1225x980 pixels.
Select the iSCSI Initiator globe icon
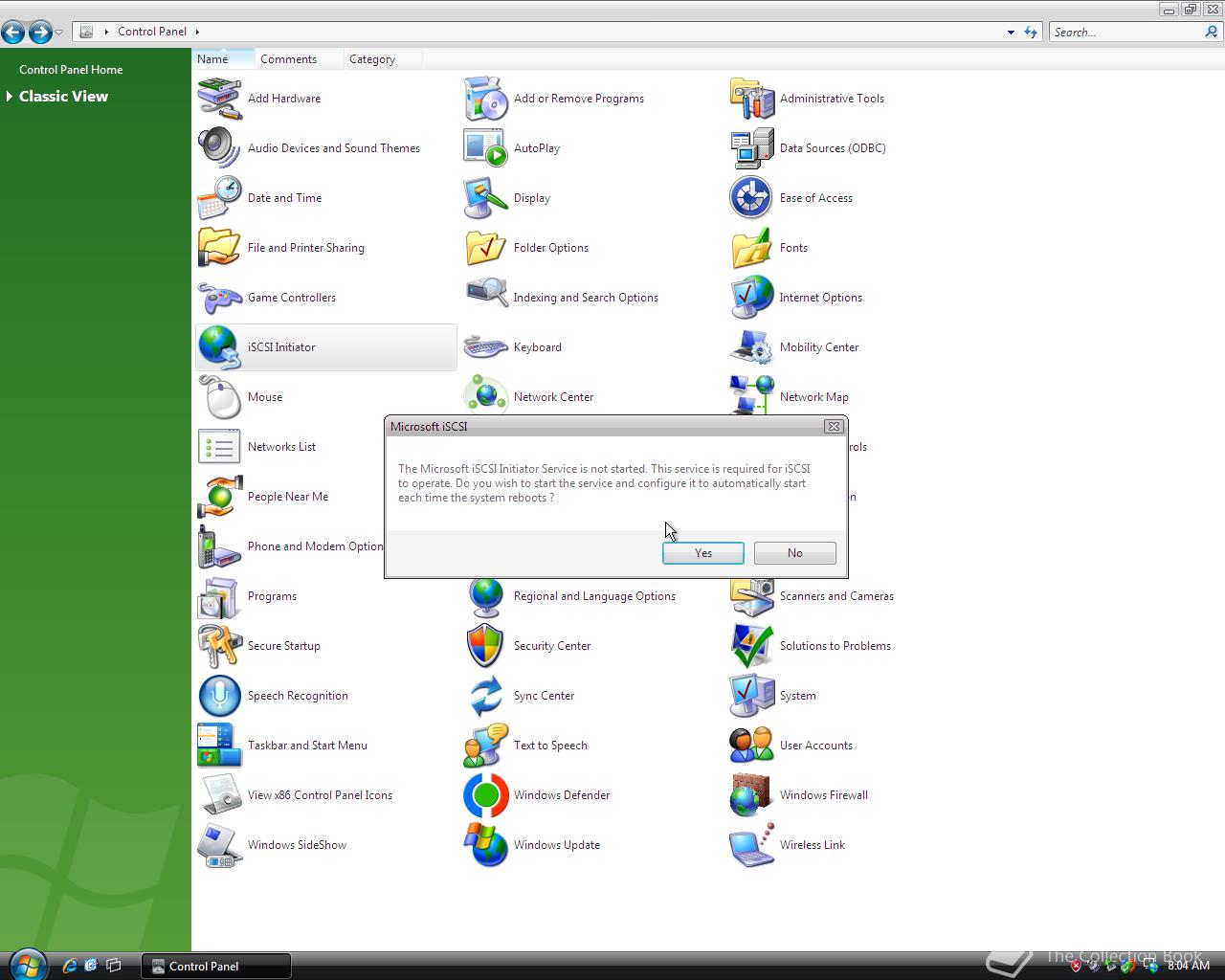220,347
